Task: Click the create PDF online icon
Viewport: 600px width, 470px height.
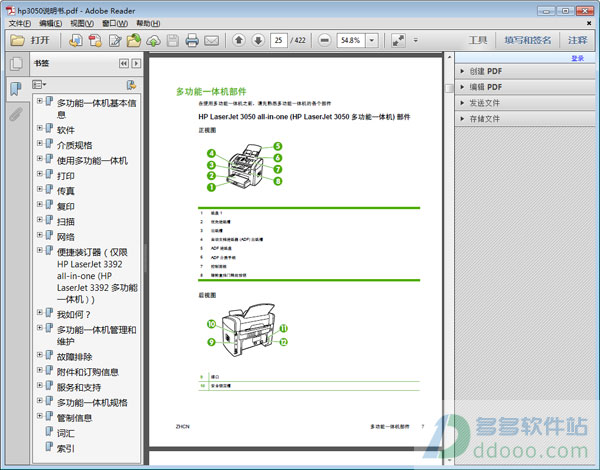Action: (75, 40)
